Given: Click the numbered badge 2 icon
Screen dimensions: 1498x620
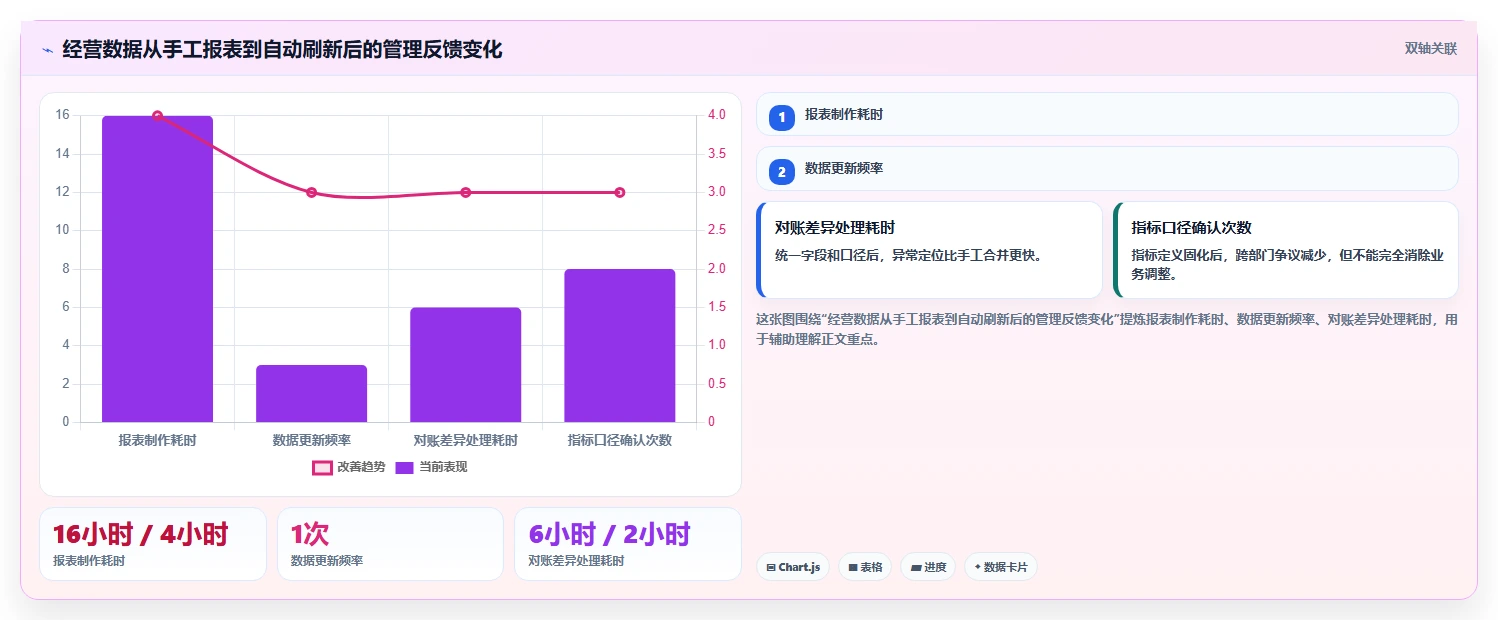Looking at the screenshot, I should tap(782, 171).
